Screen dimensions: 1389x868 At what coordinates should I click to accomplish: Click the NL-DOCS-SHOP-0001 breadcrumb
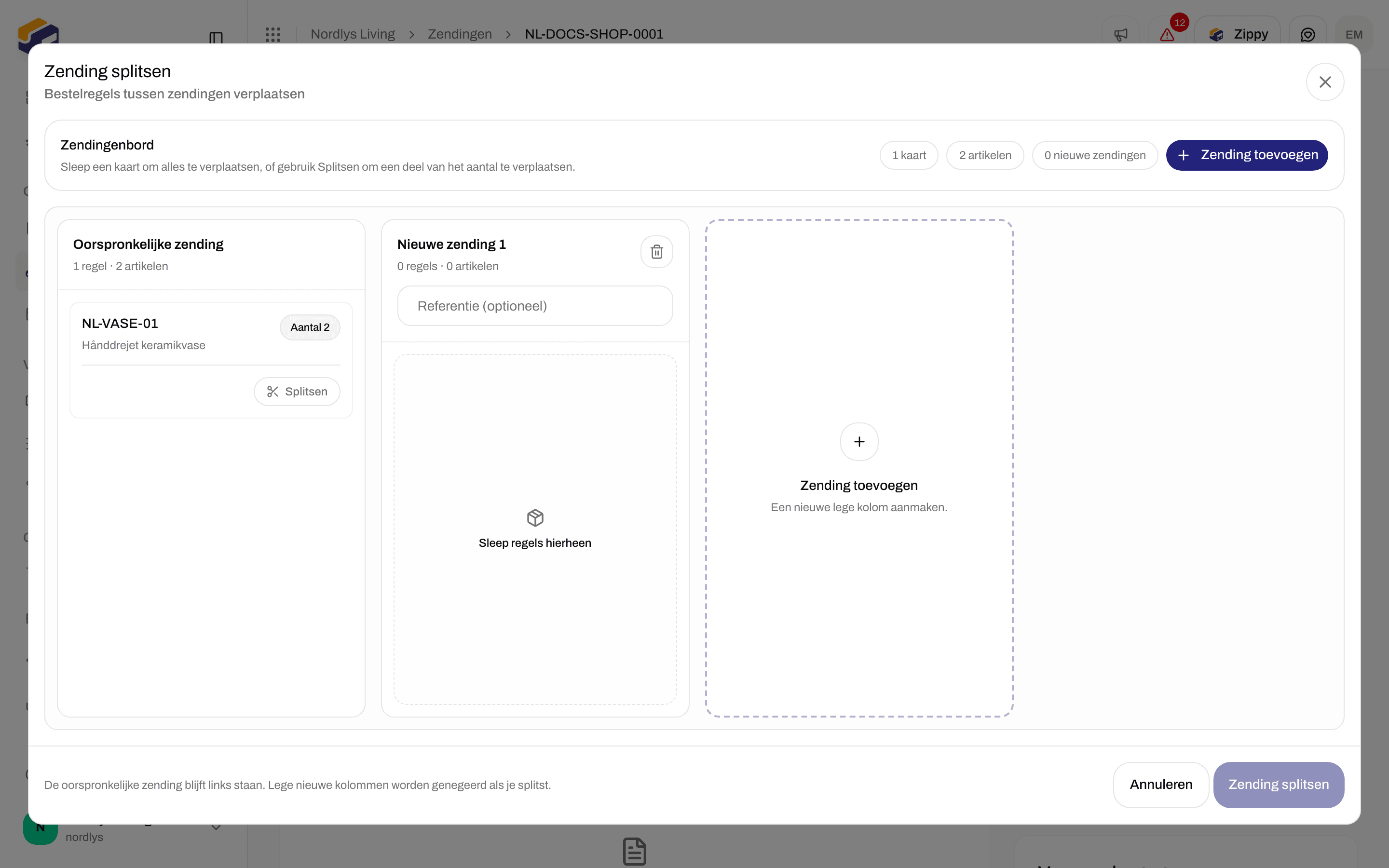pyautogui.click(x=594, y=34)
